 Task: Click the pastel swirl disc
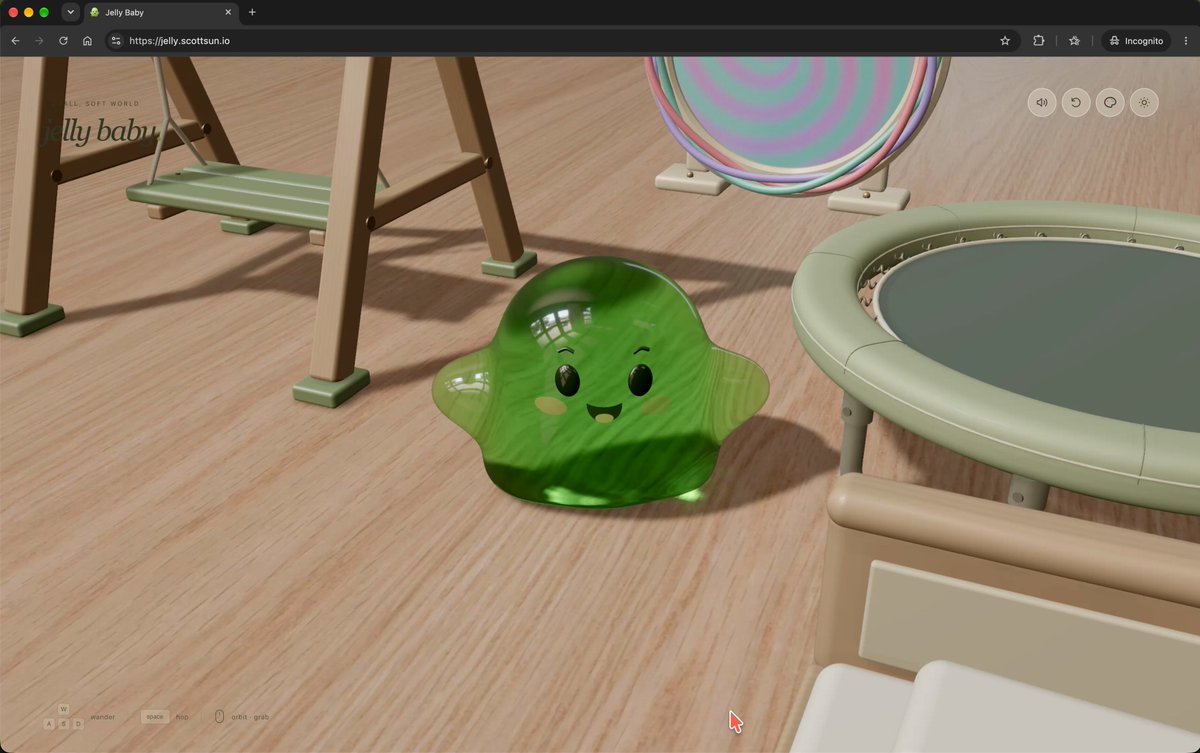pos(796,113)
